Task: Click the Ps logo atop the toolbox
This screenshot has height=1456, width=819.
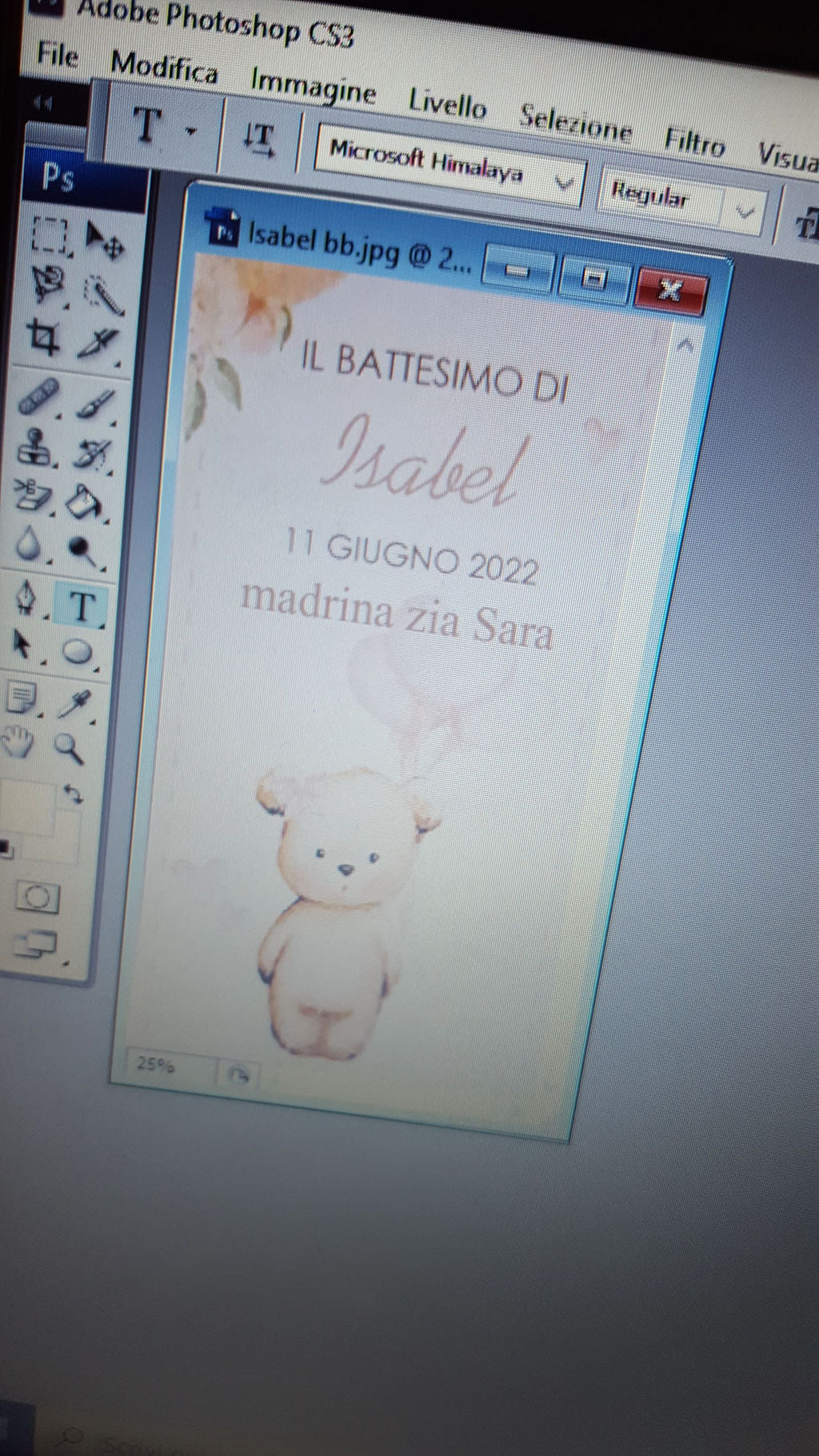Action: [58, 177]
